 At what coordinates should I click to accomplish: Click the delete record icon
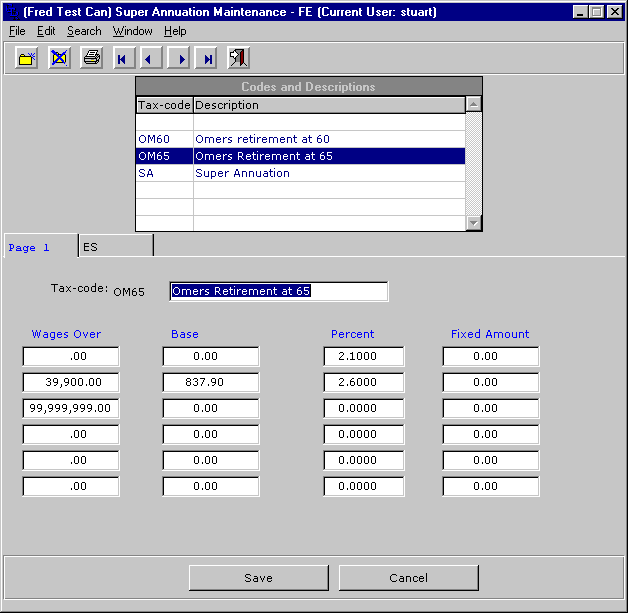click(x=59, y=59)
